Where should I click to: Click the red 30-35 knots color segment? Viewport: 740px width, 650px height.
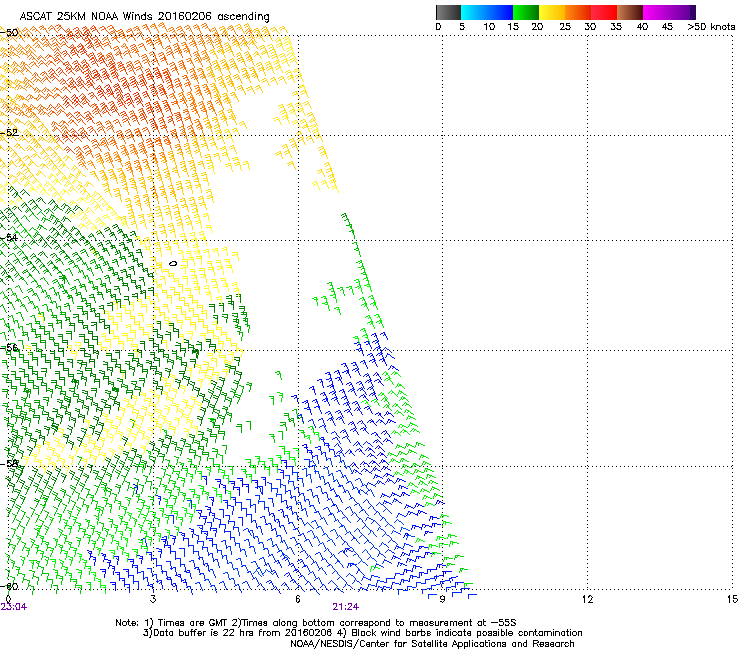(x=604, y=12)
